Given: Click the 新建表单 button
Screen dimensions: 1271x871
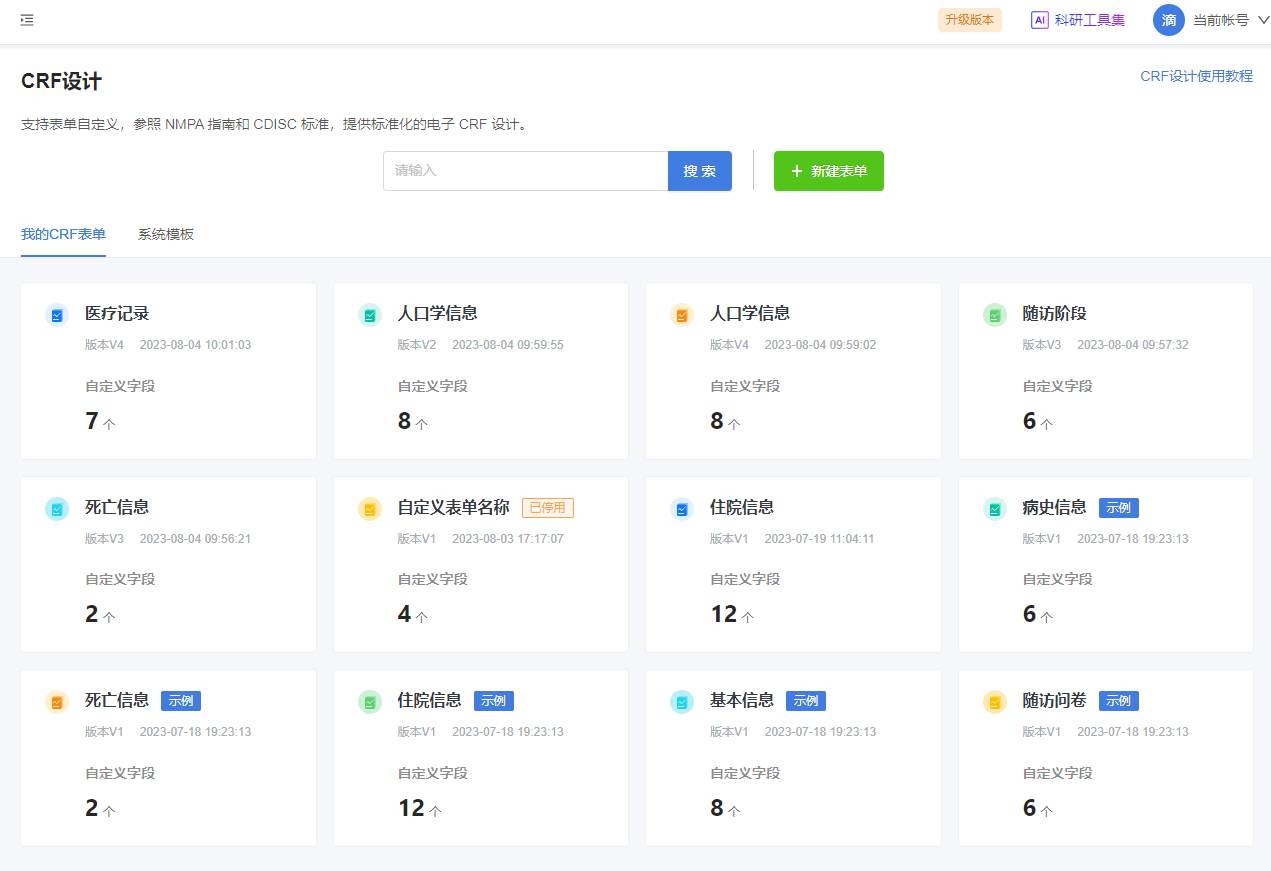Looking at the screenshot, I should tap(828, 171).
